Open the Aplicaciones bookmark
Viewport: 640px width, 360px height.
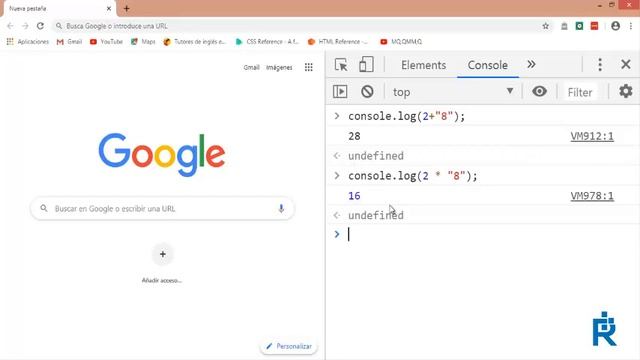click(x=28, y=42)
